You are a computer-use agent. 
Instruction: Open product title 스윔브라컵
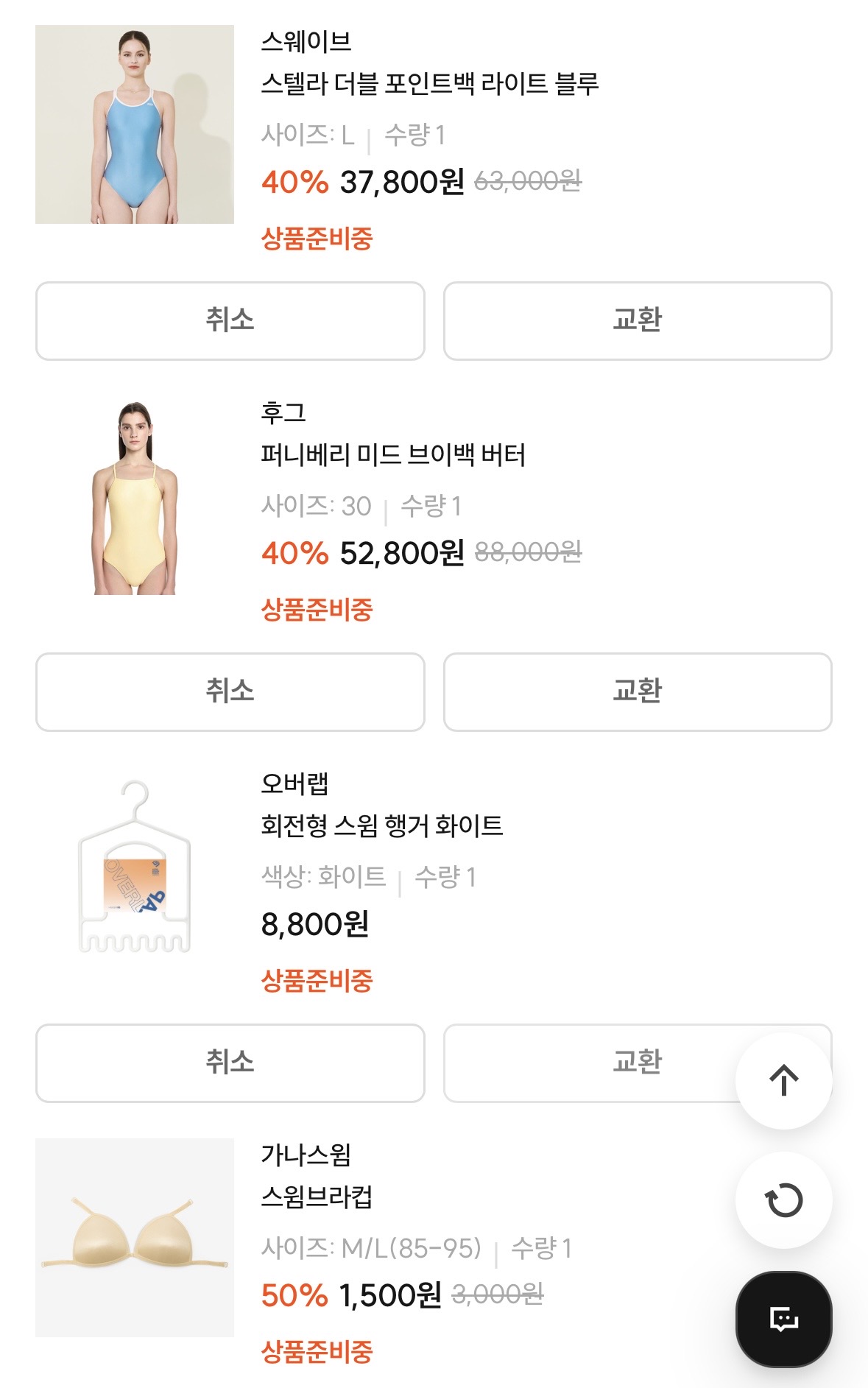(x=317, y=1197)
